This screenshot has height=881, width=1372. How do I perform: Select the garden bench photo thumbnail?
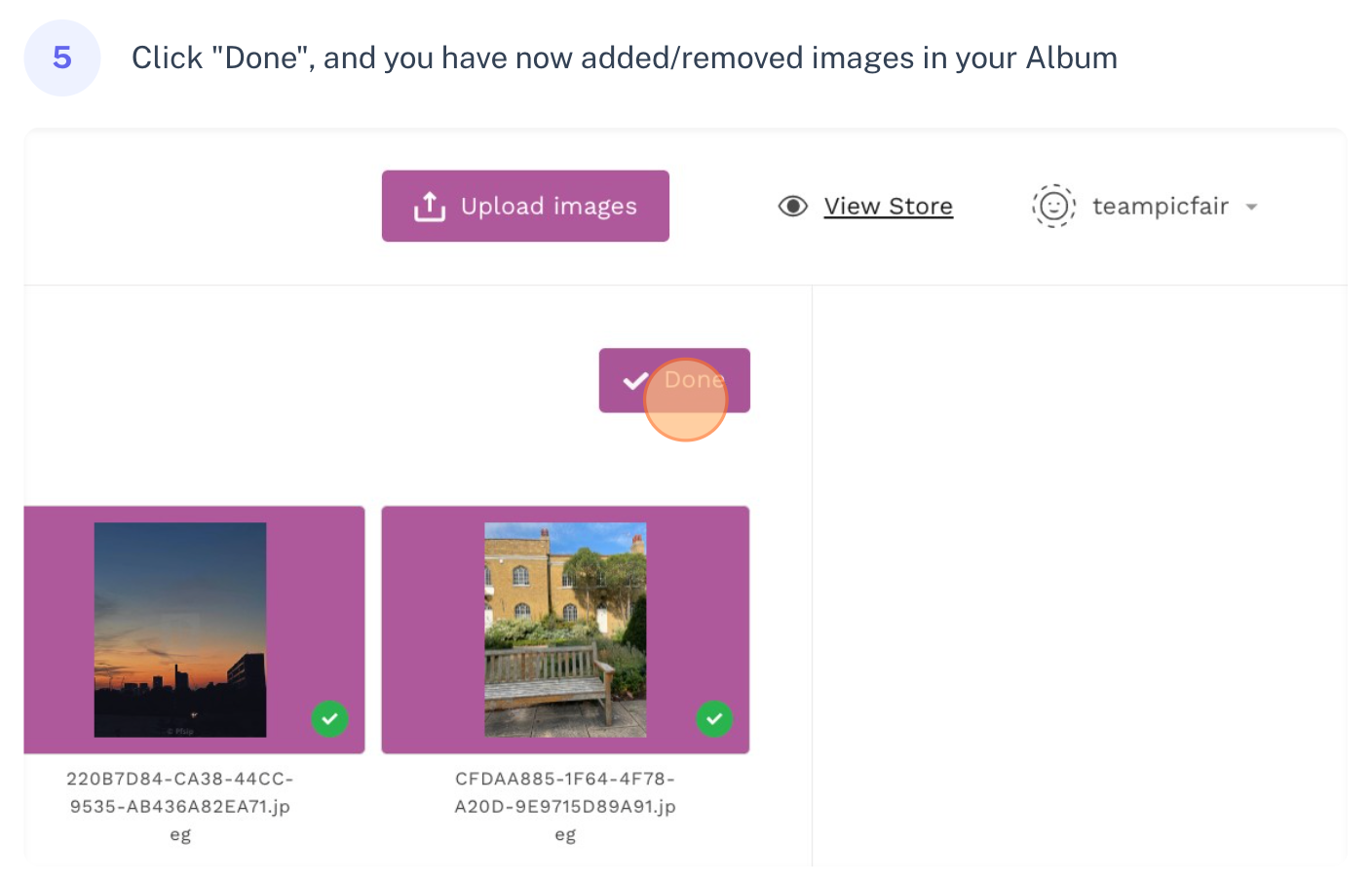[565, 630]
